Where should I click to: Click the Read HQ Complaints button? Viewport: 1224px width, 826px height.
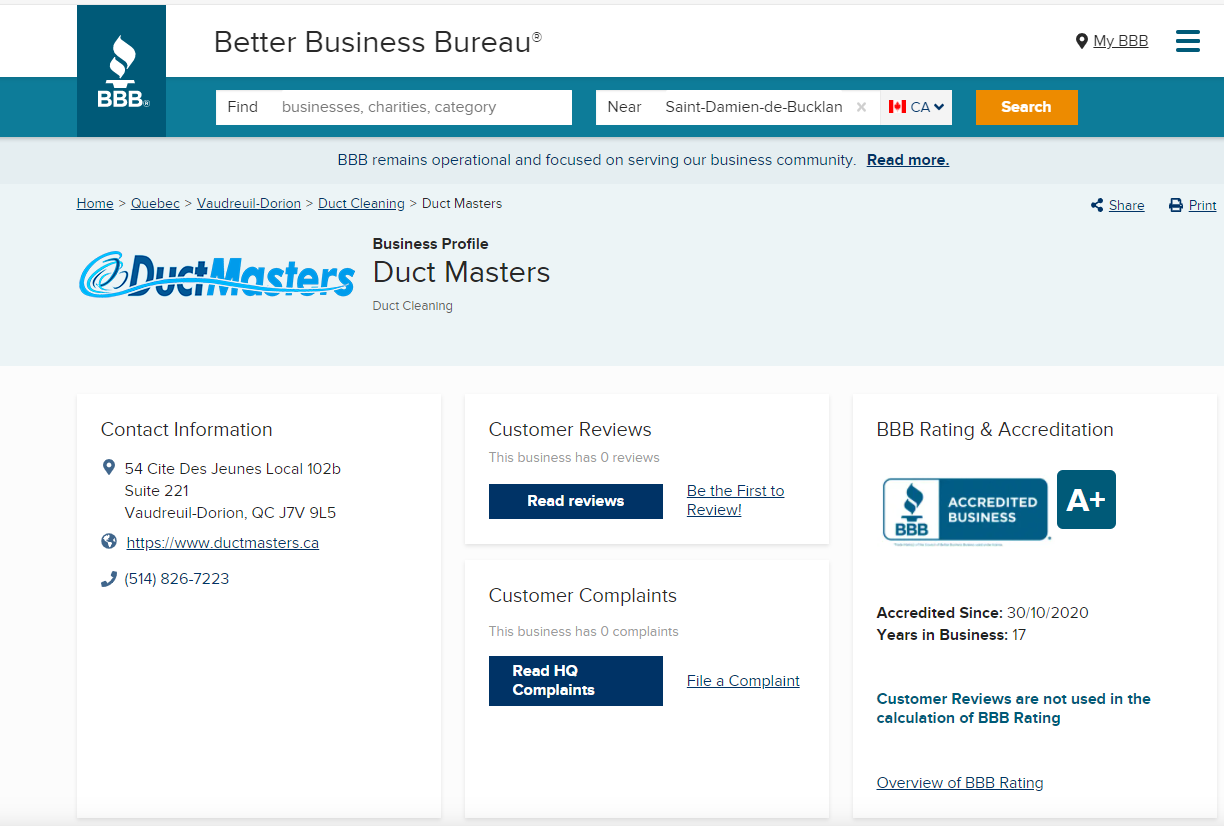(576, 681)
